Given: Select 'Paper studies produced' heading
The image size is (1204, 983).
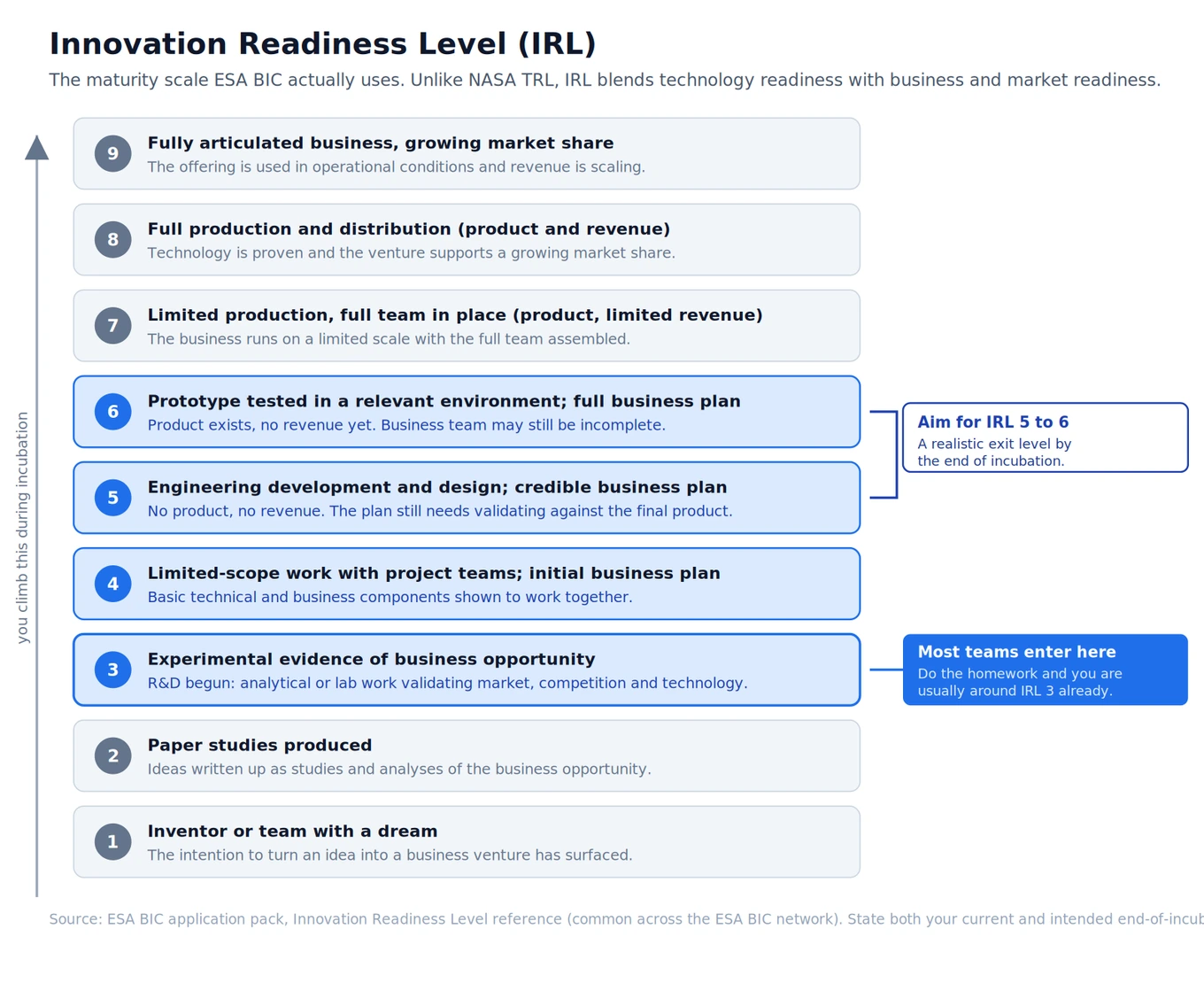Looking at the screenshot, I should (259, 746).
